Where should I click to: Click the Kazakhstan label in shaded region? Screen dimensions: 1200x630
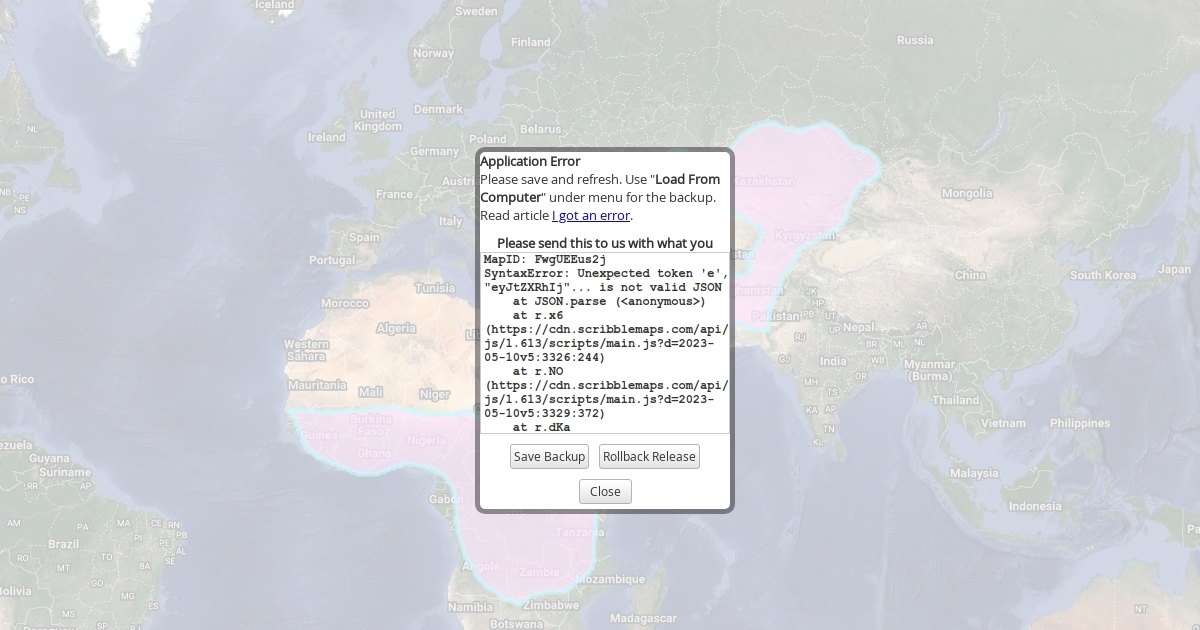[765, 181]
